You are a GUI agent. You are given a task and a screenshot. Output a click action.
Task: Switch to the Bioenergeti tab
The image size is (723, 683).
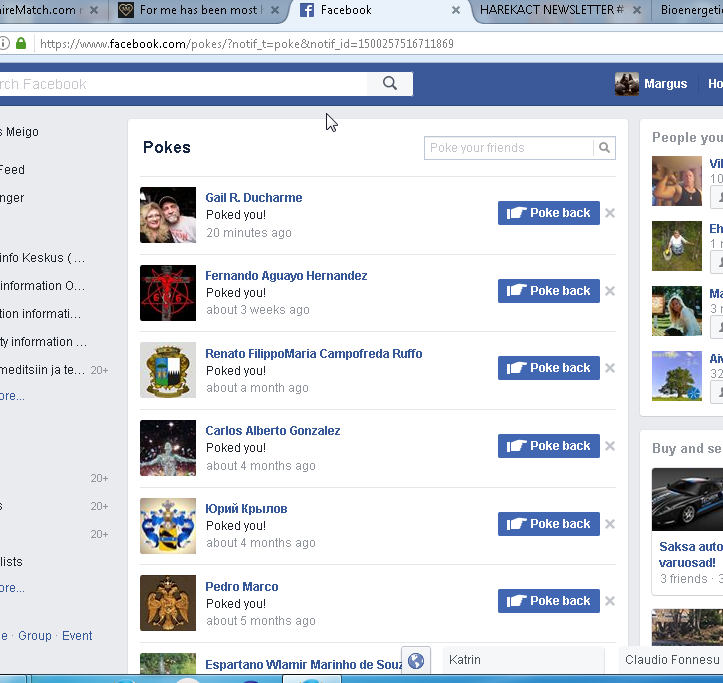(690, 10)
